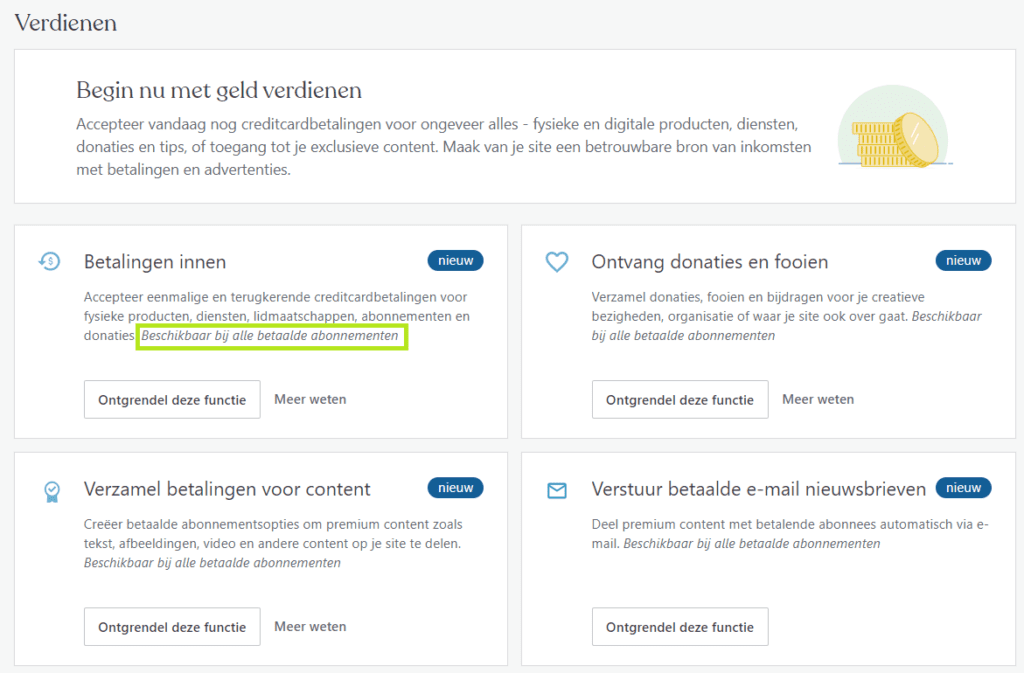Click nieuw badge on Ontvang donaties en fooien
The width and height of the screenshot is (1024, 673).
[x=964, y=260]
